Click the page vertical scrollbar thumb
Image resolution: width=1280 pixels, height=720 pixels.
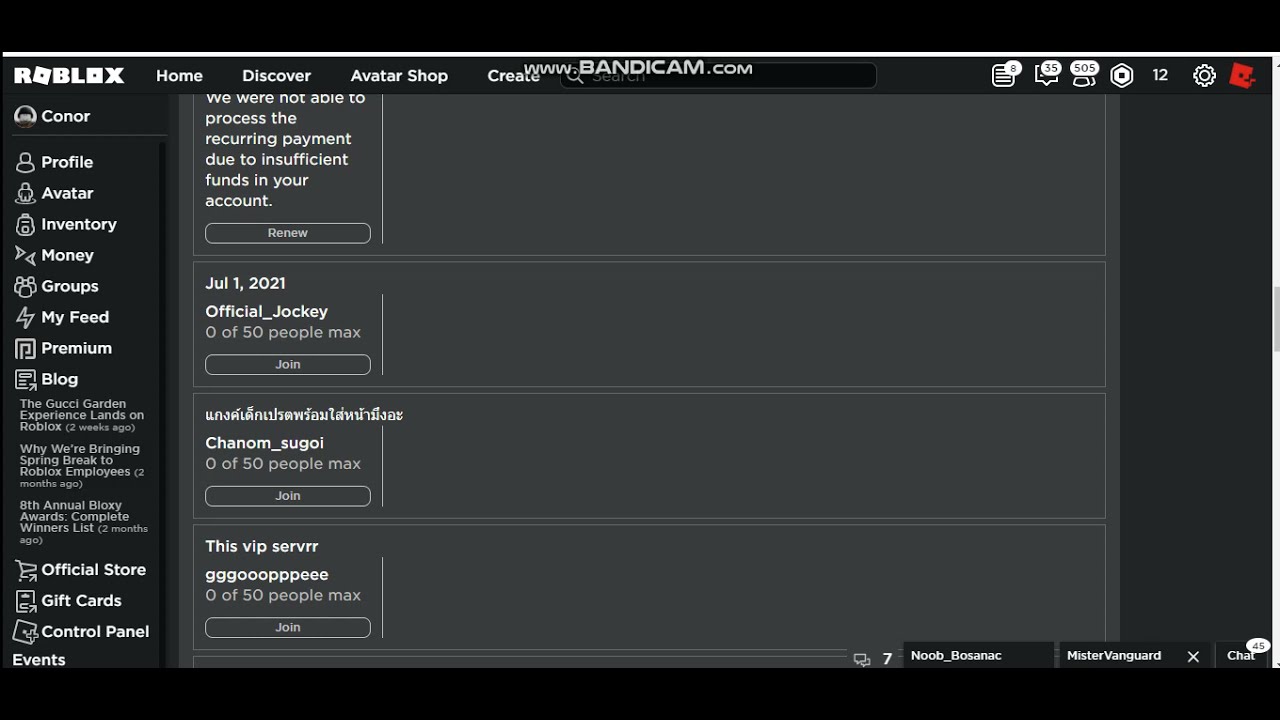(1276, 319)
